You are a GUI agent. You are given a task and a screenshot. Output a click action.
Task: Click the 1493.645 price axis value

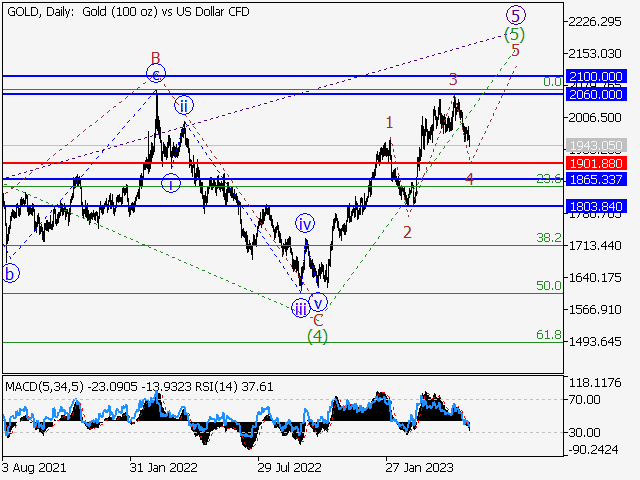(x=595, y=341)
